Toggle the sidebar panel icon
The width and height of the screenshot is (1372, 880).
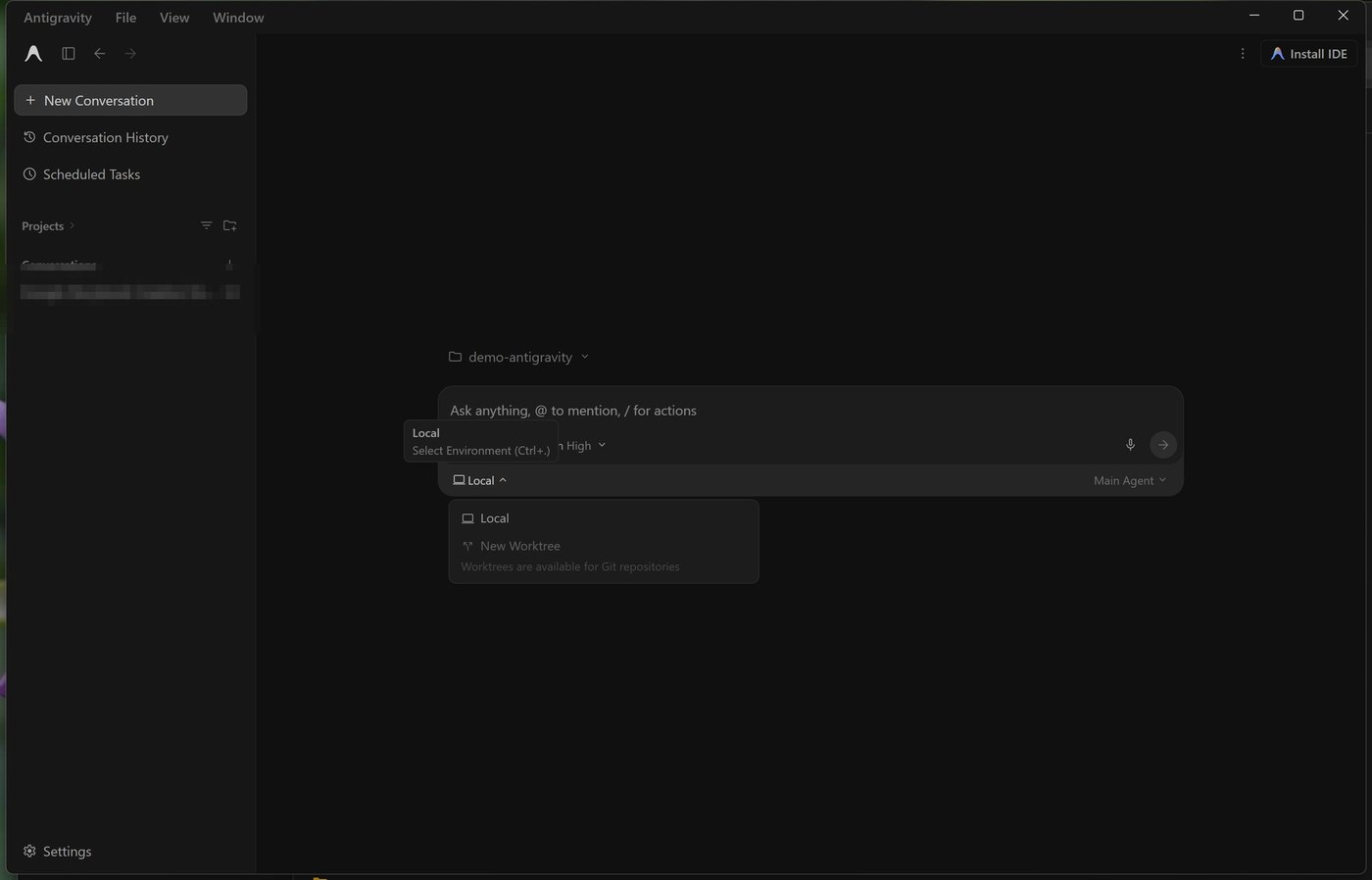[69, 54]
